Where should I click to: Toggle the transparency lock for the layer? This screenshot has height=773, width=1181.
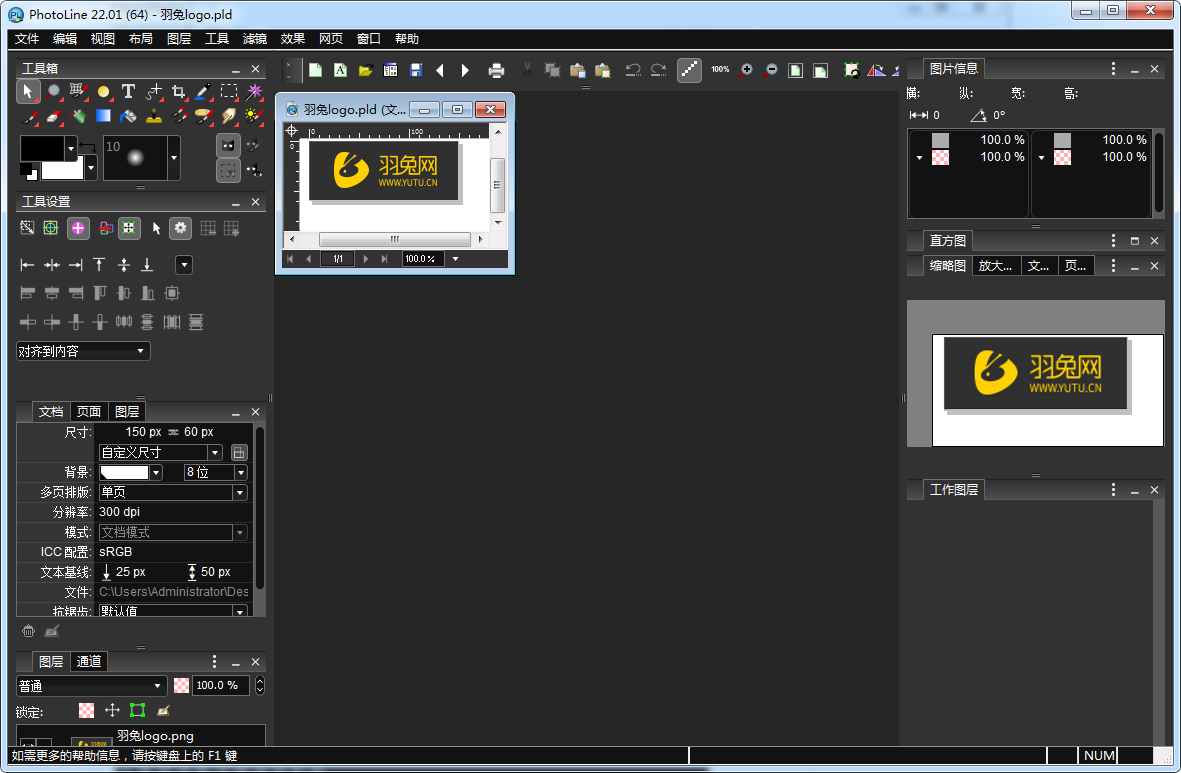coord(87,710)
